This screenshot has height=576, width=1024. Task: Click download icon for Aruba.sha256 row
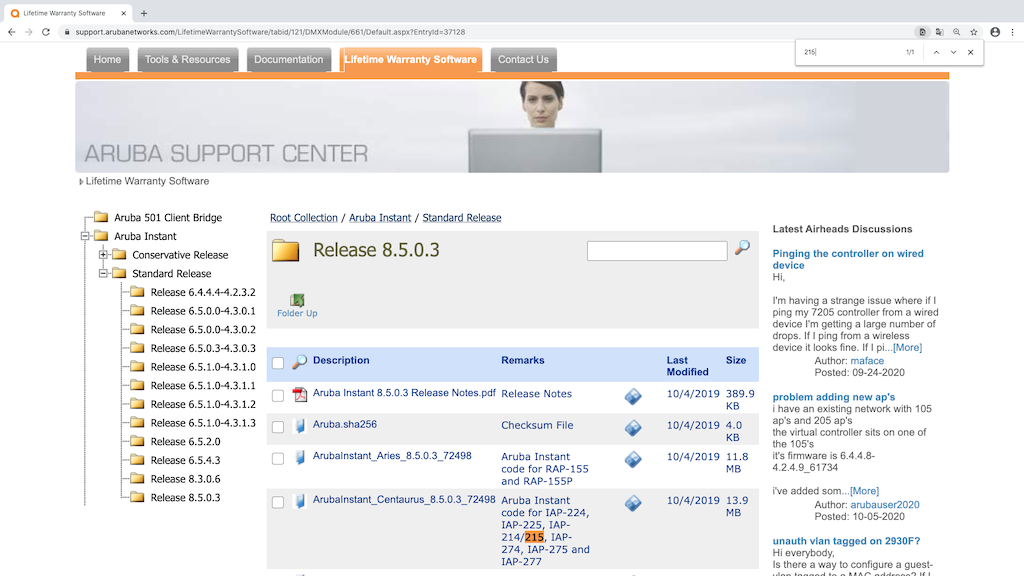(632, 428)
